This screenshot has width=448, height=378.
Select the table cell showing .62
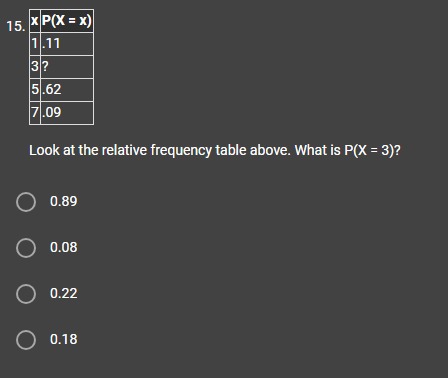click(x=67, y=90)
